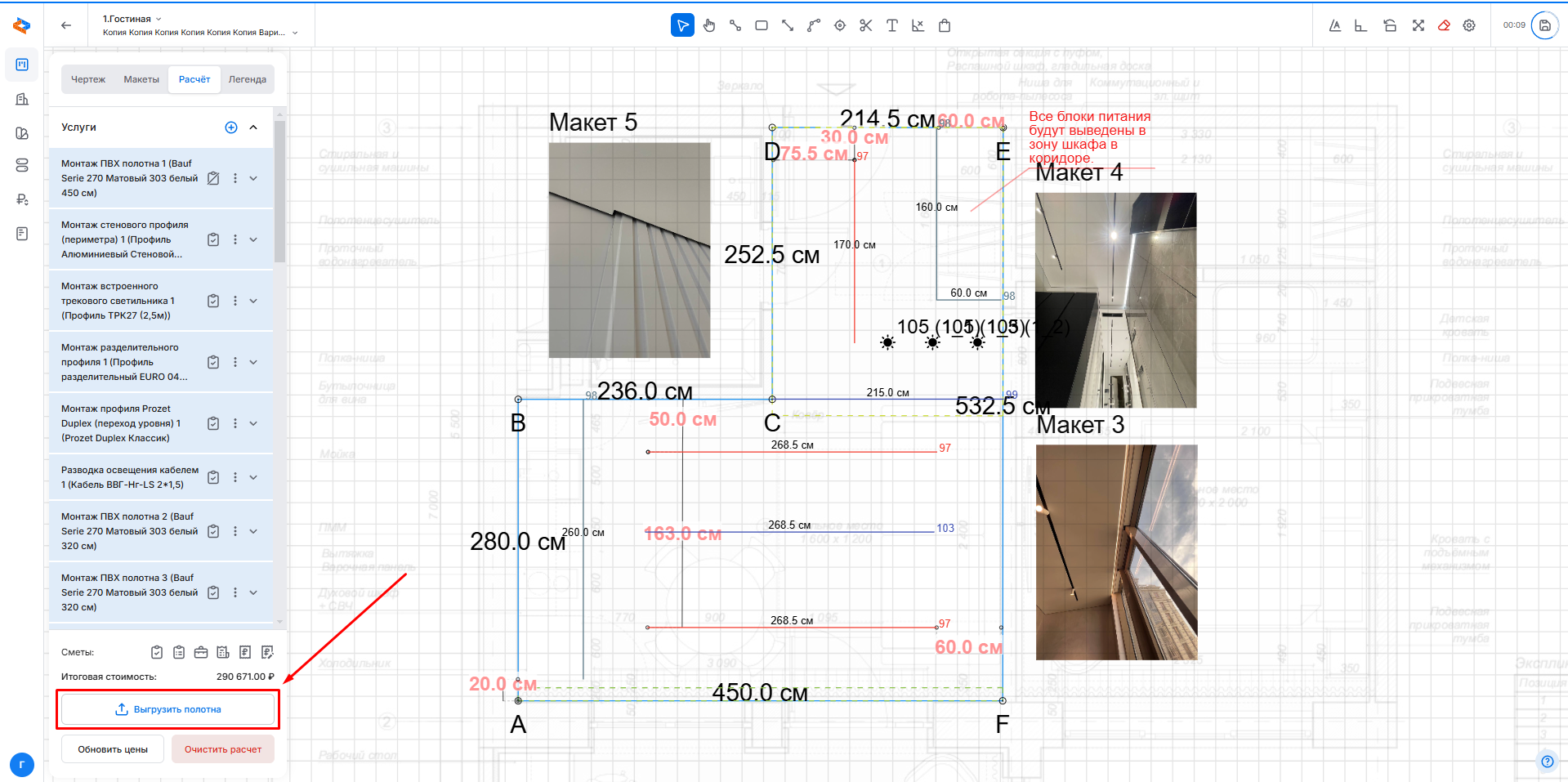Image resolution: width=1568 pixels, height=782 pixels.
Task: Click the red eraser icon
Action: coord(1444,25)
